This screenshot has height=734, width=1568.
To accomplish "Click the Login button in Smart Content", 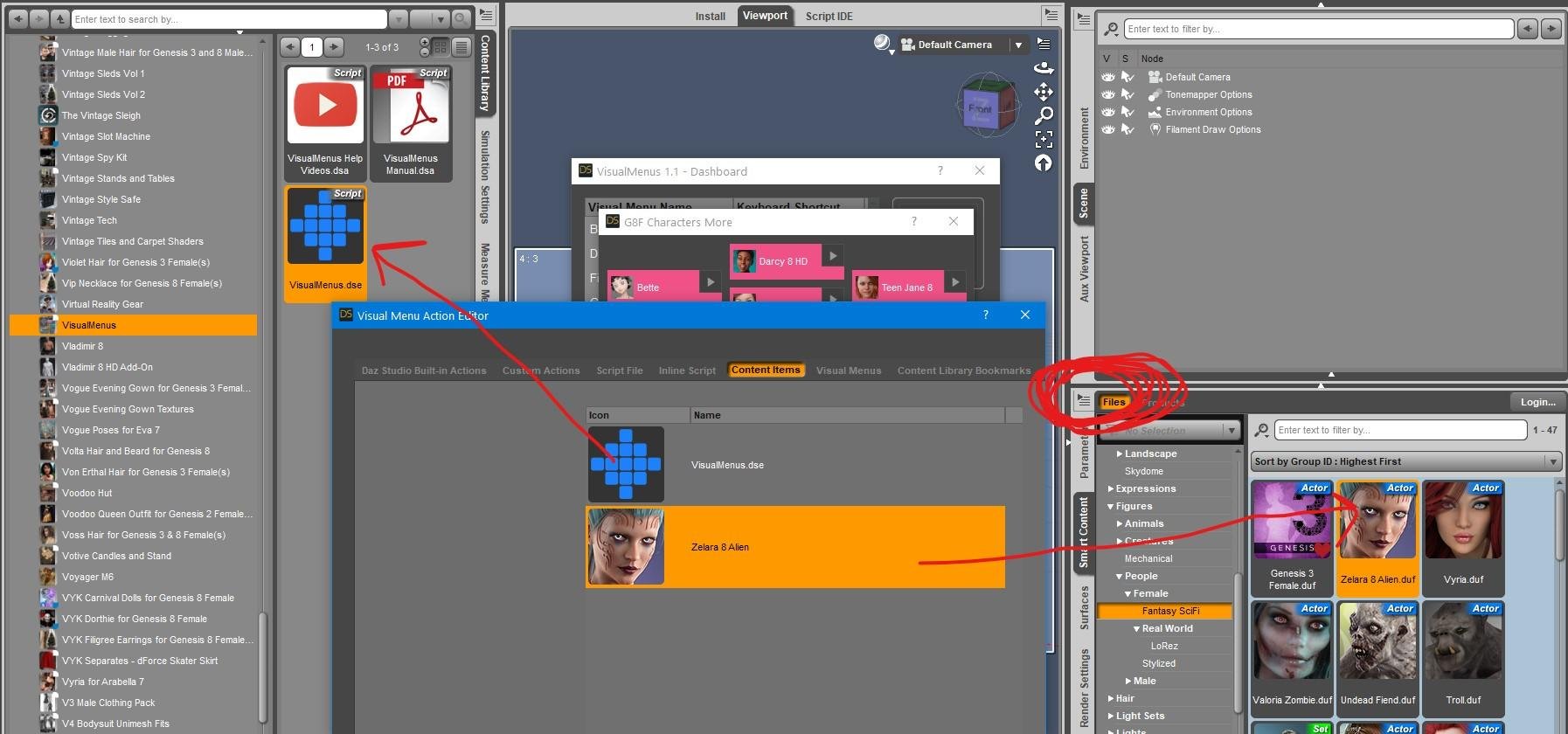I will [x=1537, y=402].
